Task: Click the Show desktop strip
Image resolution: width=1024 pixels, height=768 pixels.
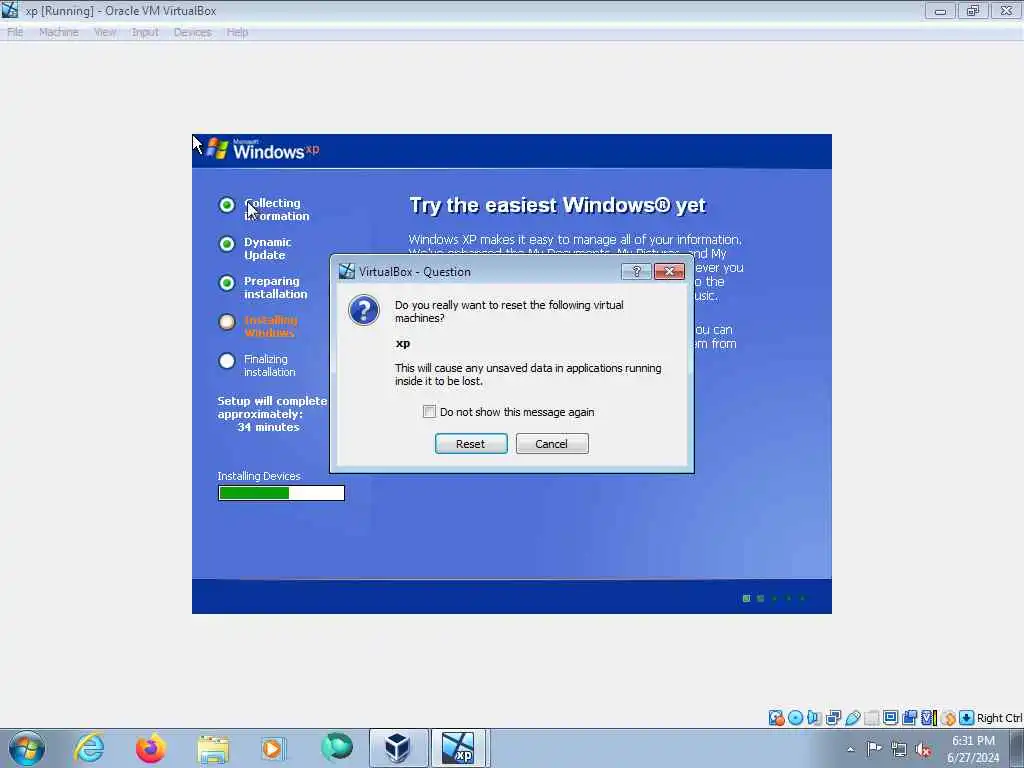Action: click(x=1017, y=748)
